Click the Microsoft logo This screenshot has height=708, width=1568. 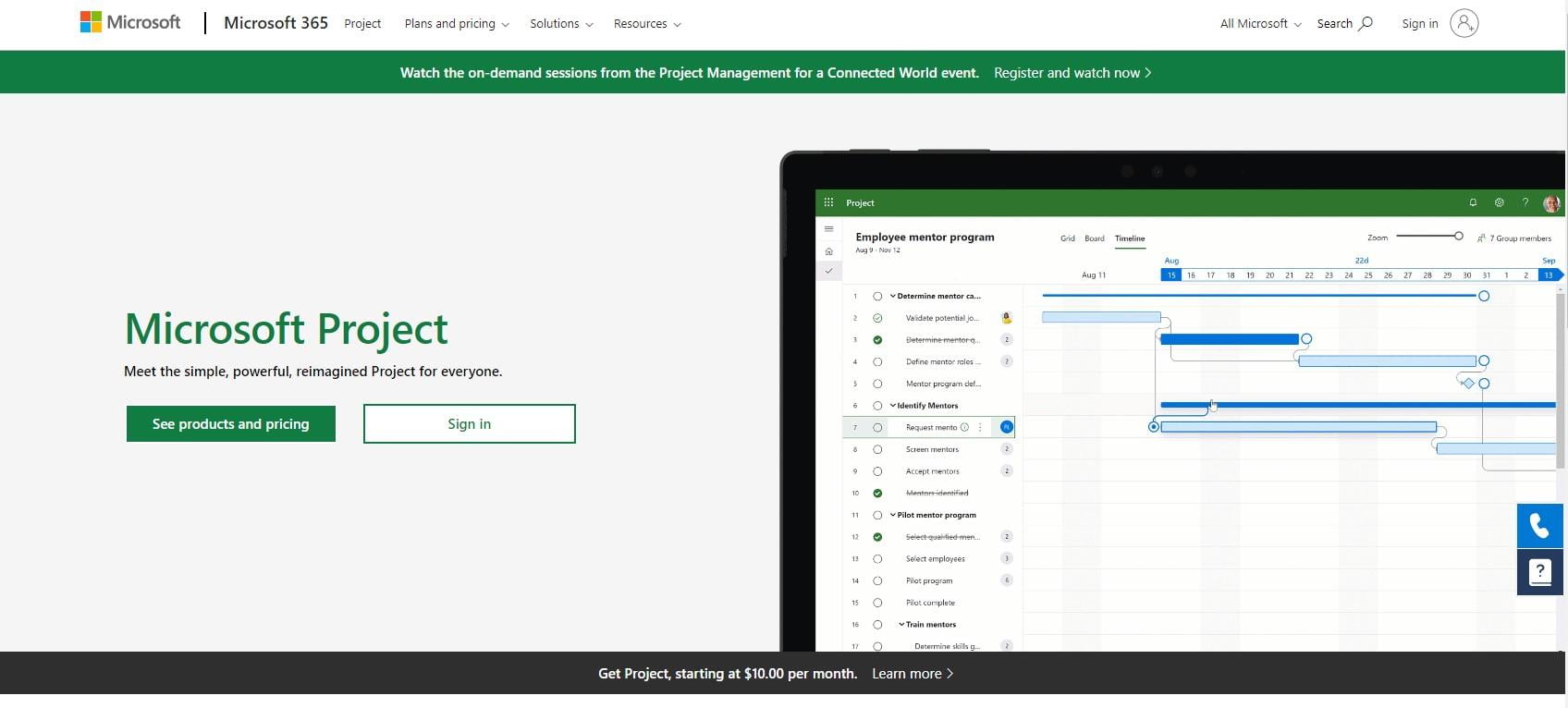(130, 22)
